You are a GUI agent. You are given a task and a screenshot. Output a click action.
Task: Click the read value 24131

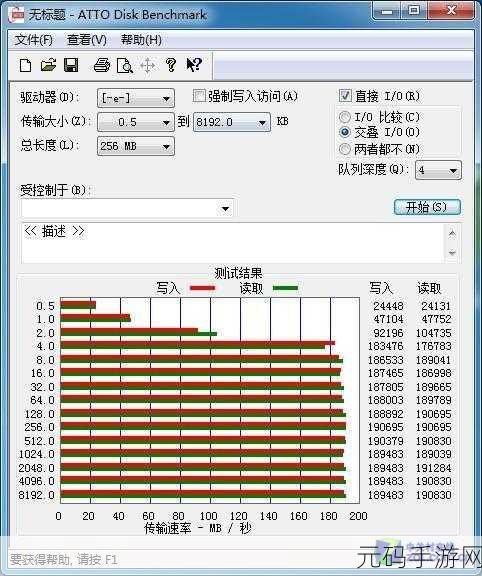[436, 306]
